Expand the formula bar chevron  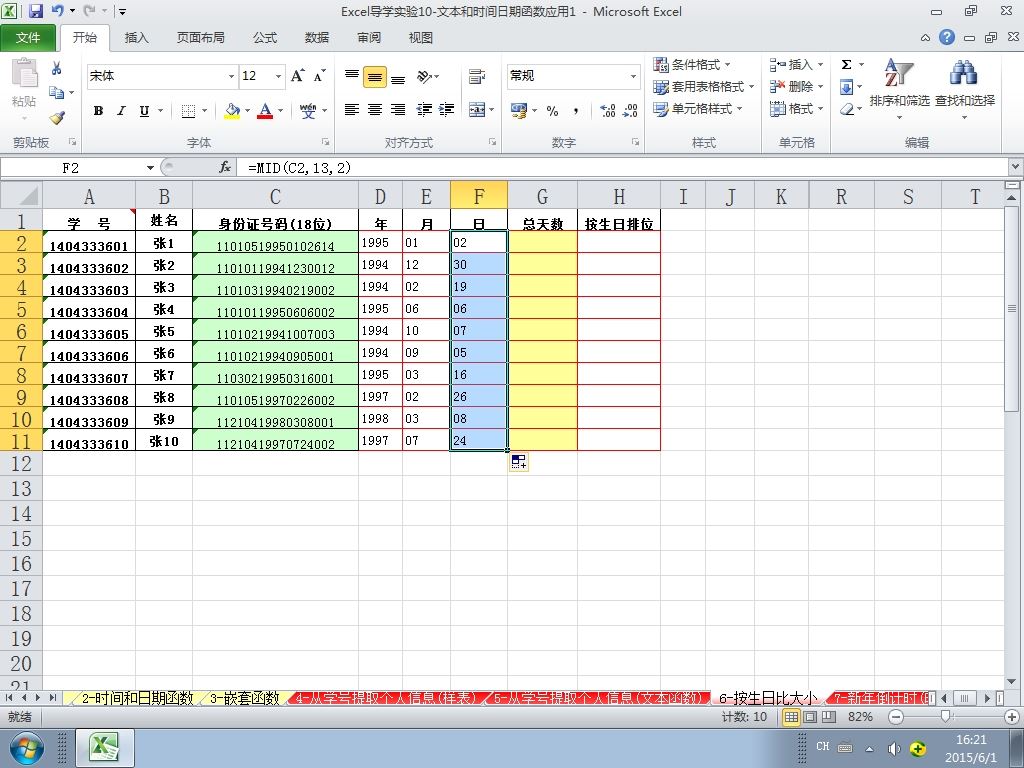click(x=1016, y=167)
